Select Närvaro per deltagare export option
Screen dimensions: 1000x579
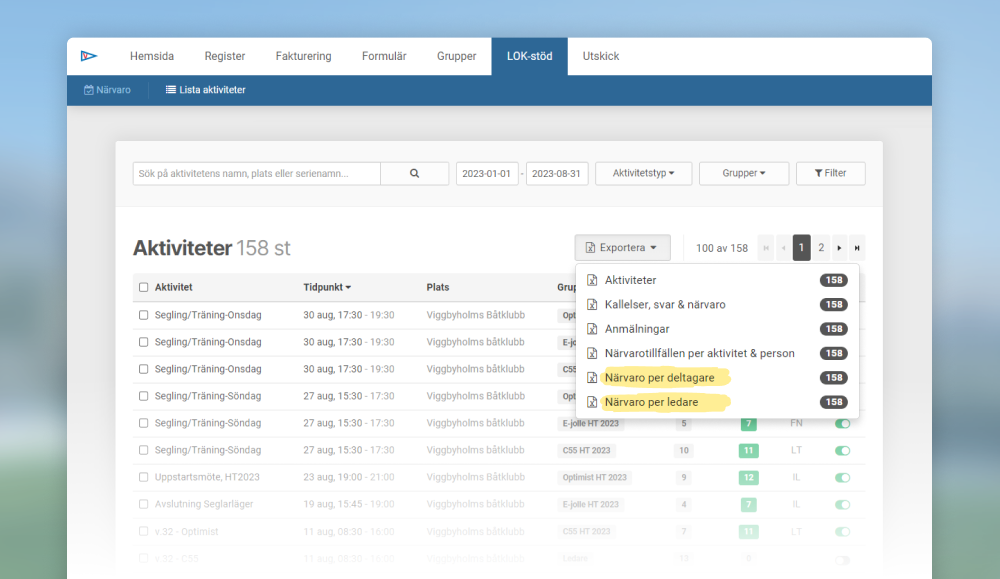coord(659,378)
